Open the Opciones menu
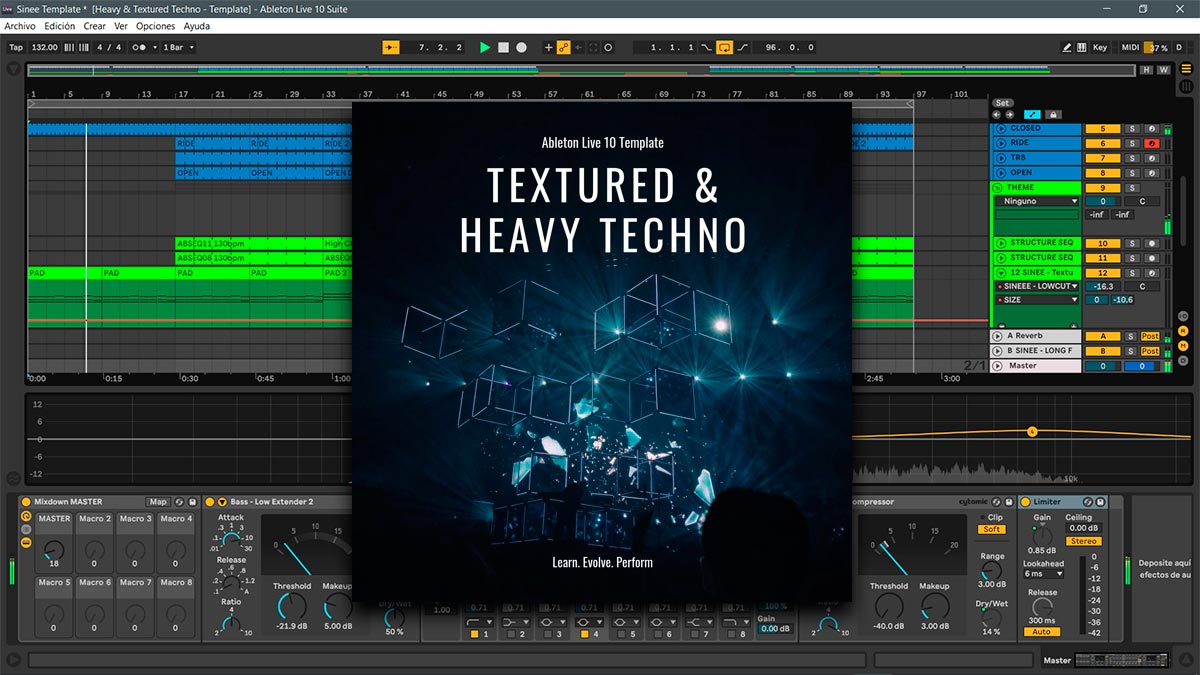 tap(155, 26)
